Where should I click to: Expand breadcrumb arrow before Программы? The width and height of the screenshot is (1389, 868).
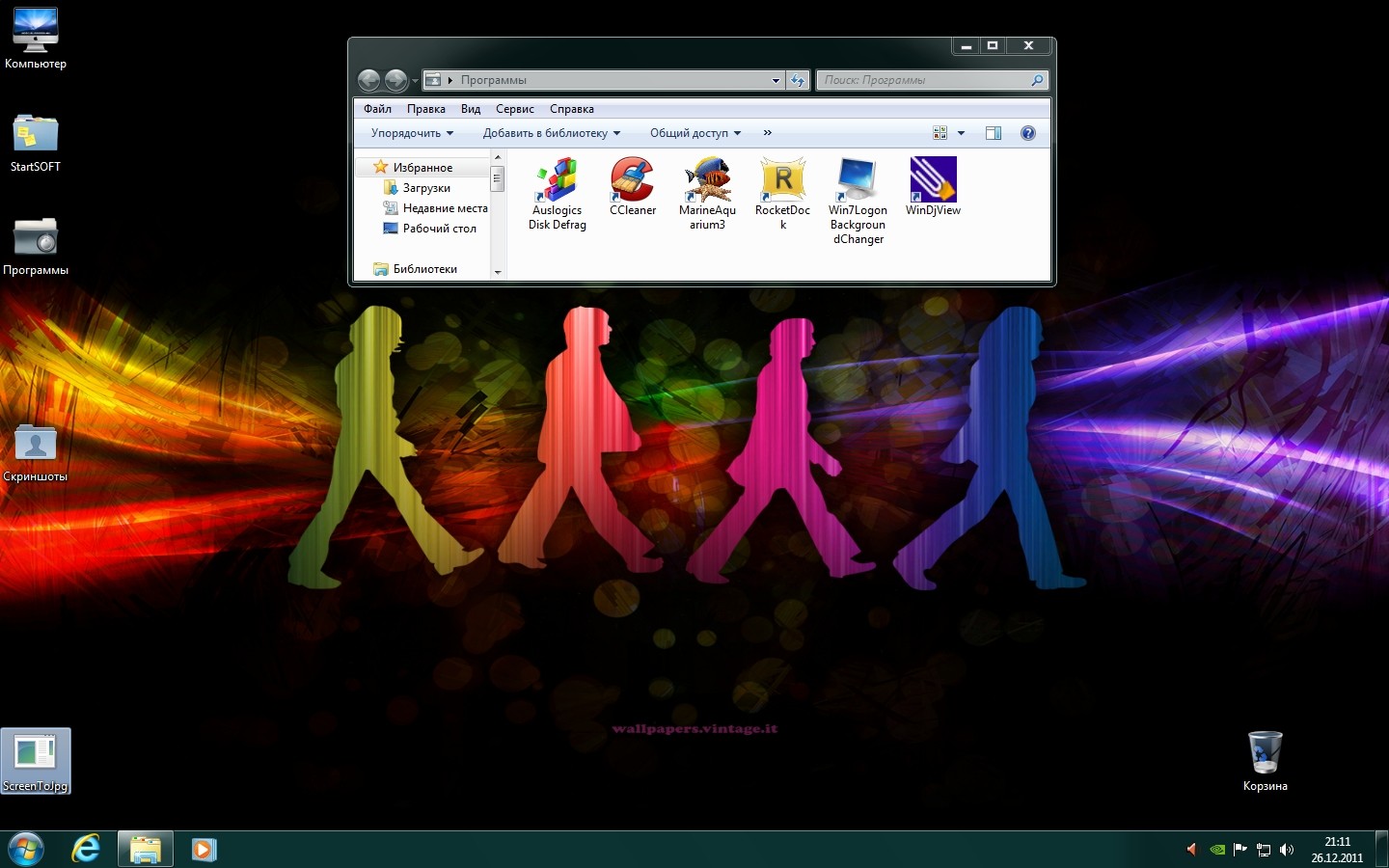click(450, 80)
